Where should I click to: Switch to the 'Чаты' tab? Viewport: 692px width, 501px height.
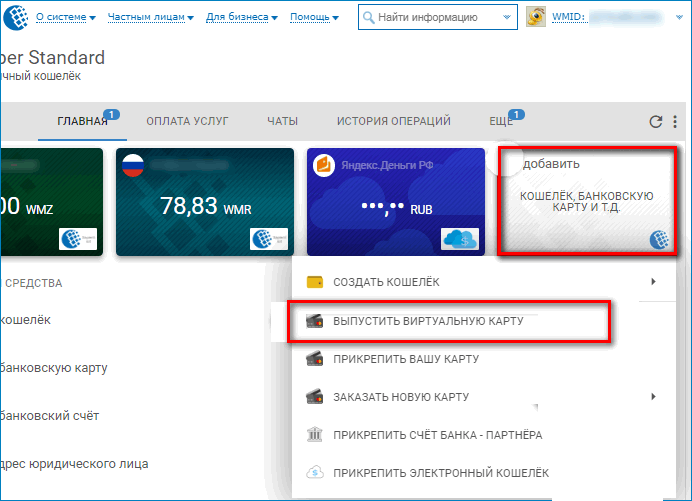click(x=282, y=121)
